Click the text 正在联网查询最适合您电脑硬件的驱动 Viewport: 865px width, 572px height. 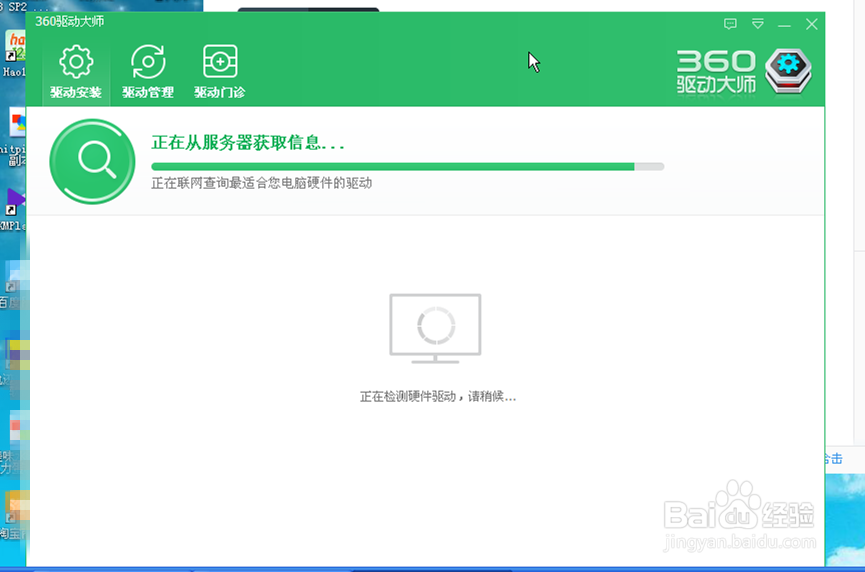(x=261, y=183)
